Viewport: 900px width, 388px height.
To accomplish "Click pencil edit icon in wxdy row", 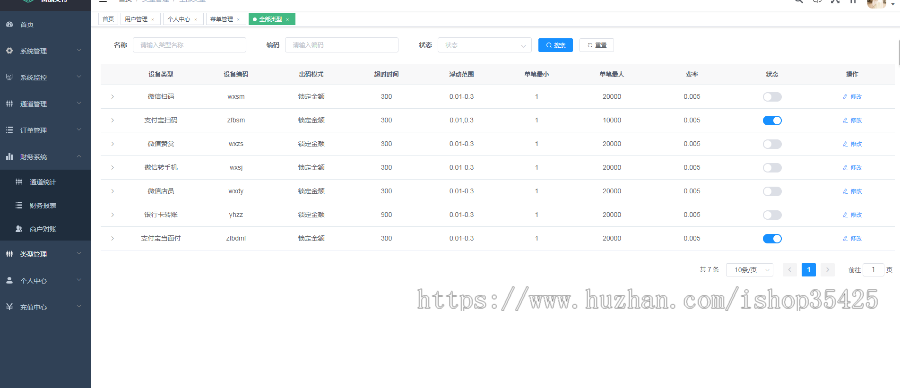I will (845, 191).
